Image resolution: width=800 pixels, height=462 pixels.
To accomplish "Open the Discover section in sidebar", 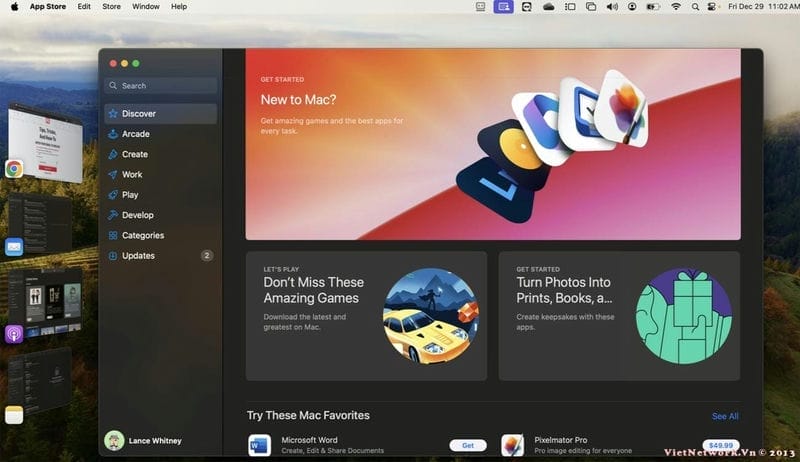I will (x=138, y=114).
